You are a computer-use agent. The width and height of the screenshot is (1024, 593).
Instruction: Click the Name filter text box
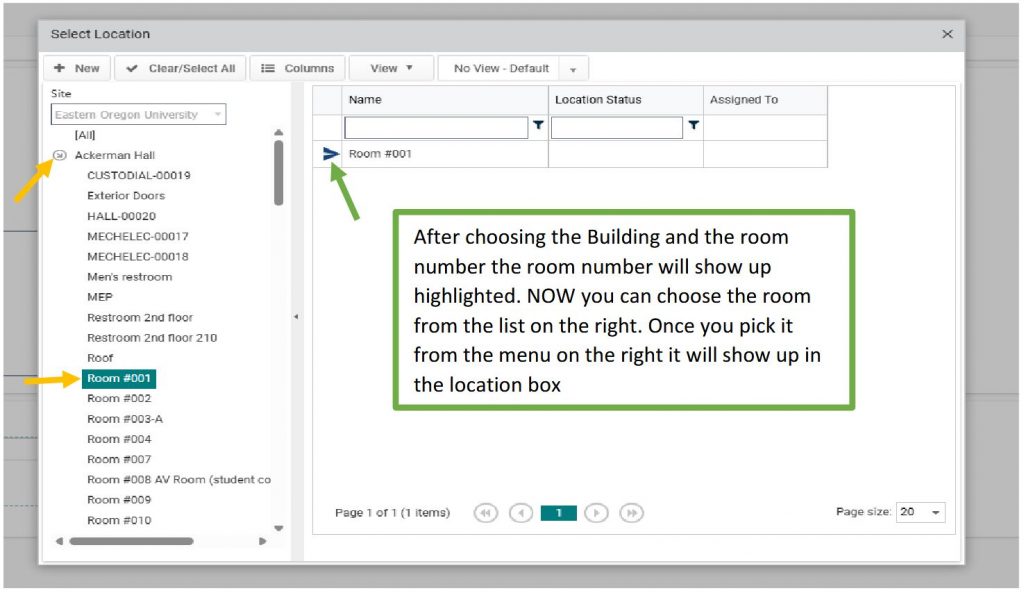click(436, 127)
